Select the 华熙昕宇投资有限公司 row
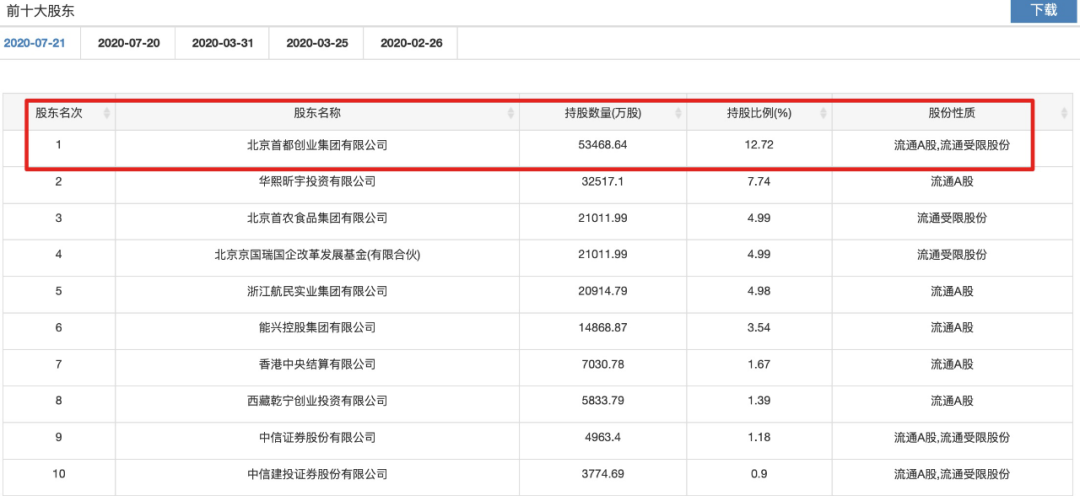The height and width of the screenshot is (496, 1080). 317,182
